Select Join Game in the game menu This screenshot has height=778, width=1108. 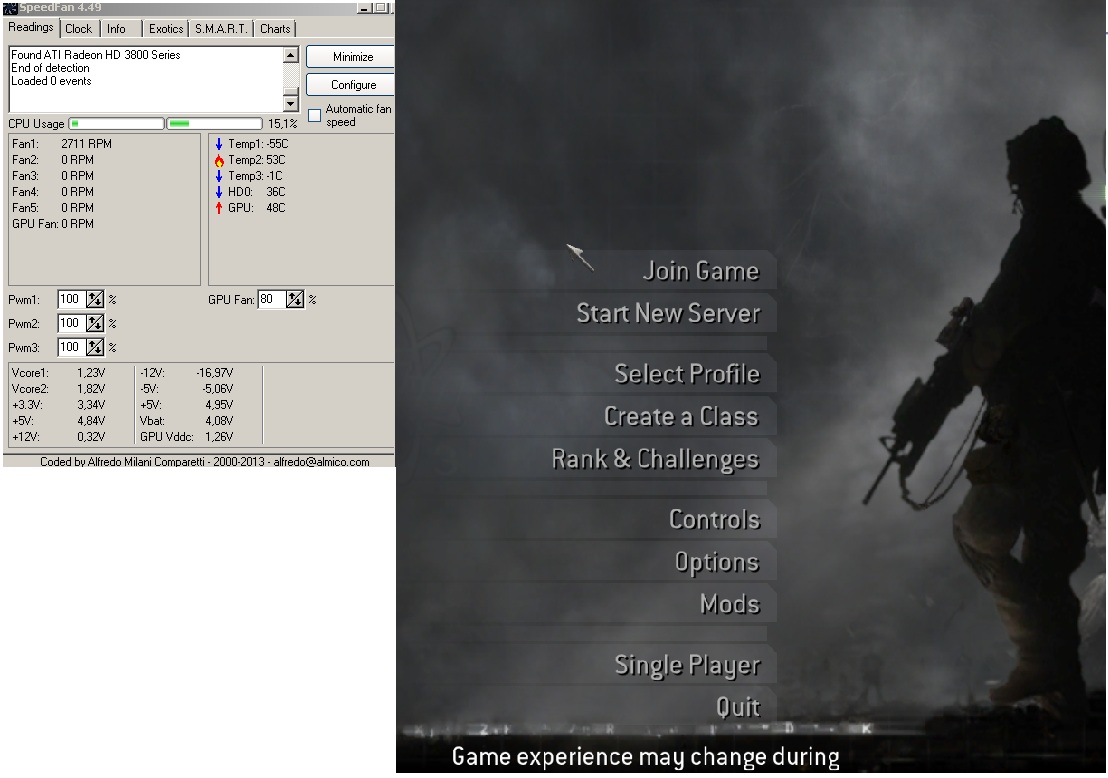coord(701,271)
